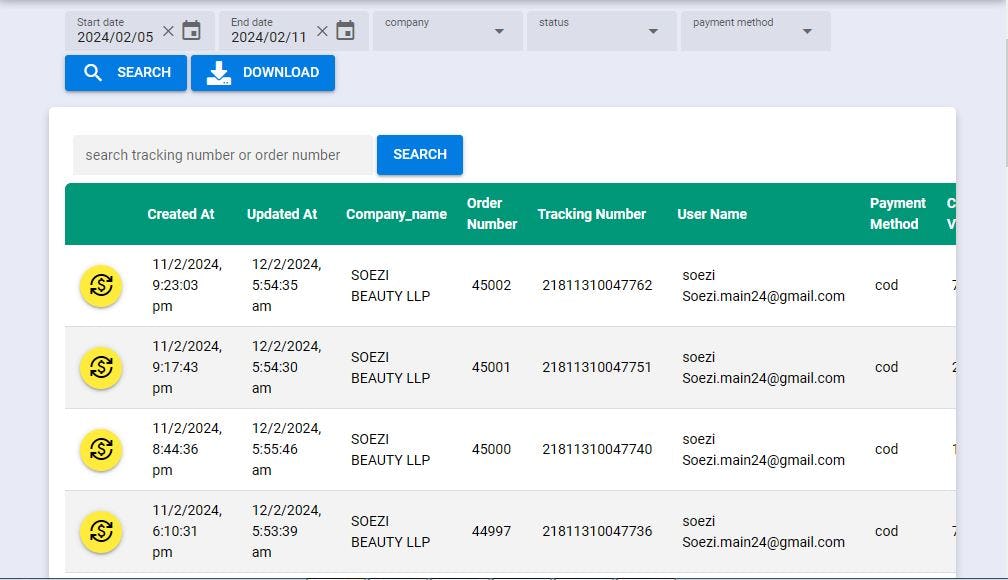Click the download arrow icon
Image resolution: width=1008 pixels, height=580 pixels.
point(220,71)
